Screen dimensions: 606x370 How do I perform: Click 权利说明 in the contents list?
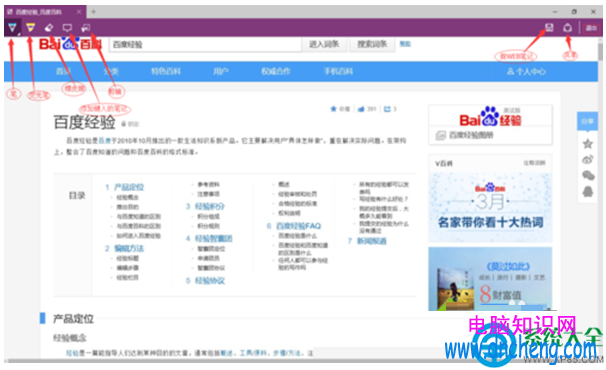[289, 213]
